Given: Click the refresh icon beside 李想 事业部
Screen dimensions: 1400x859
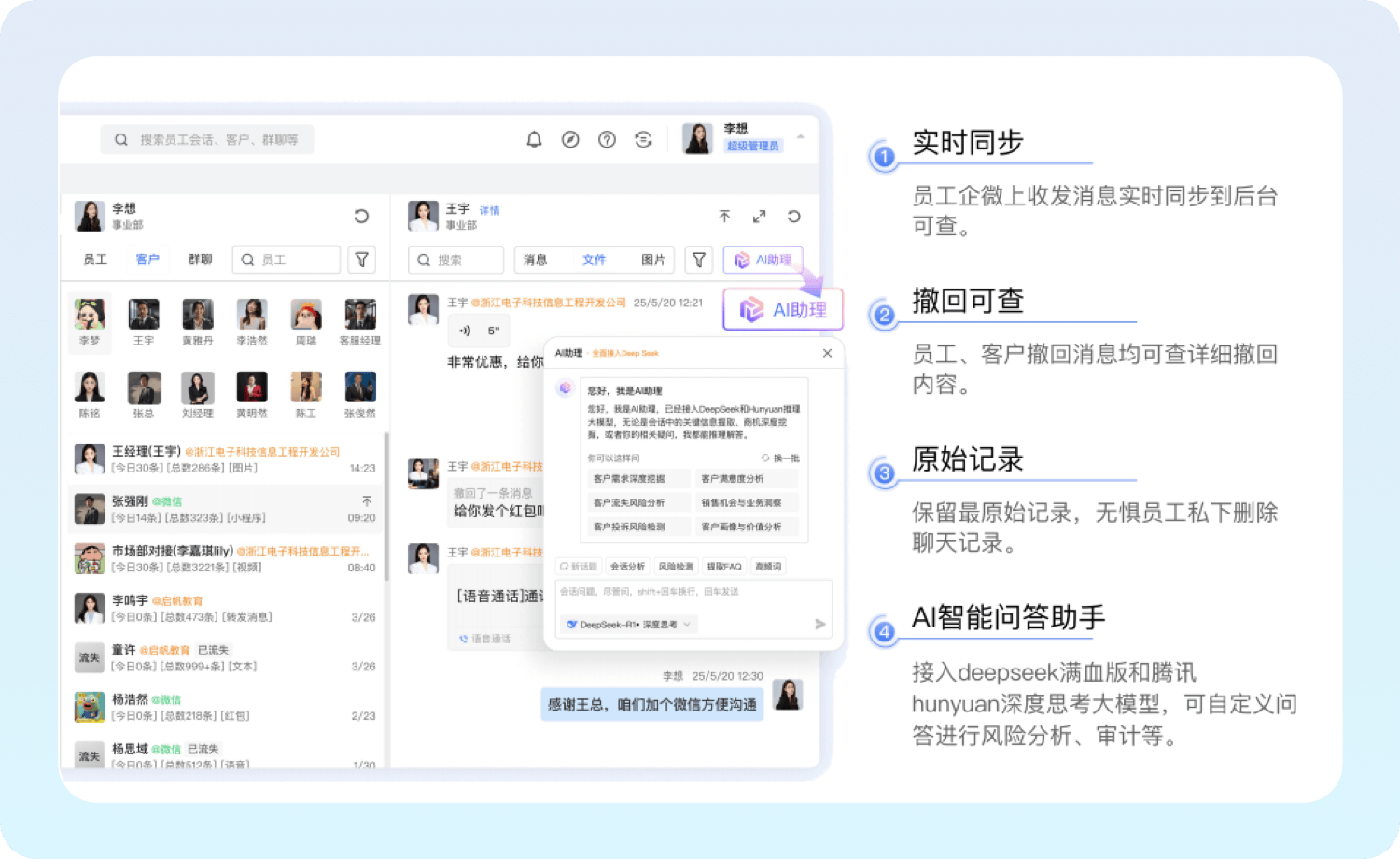Looking at the screenshot, I should pyautogui.click(x=361, y=217).
